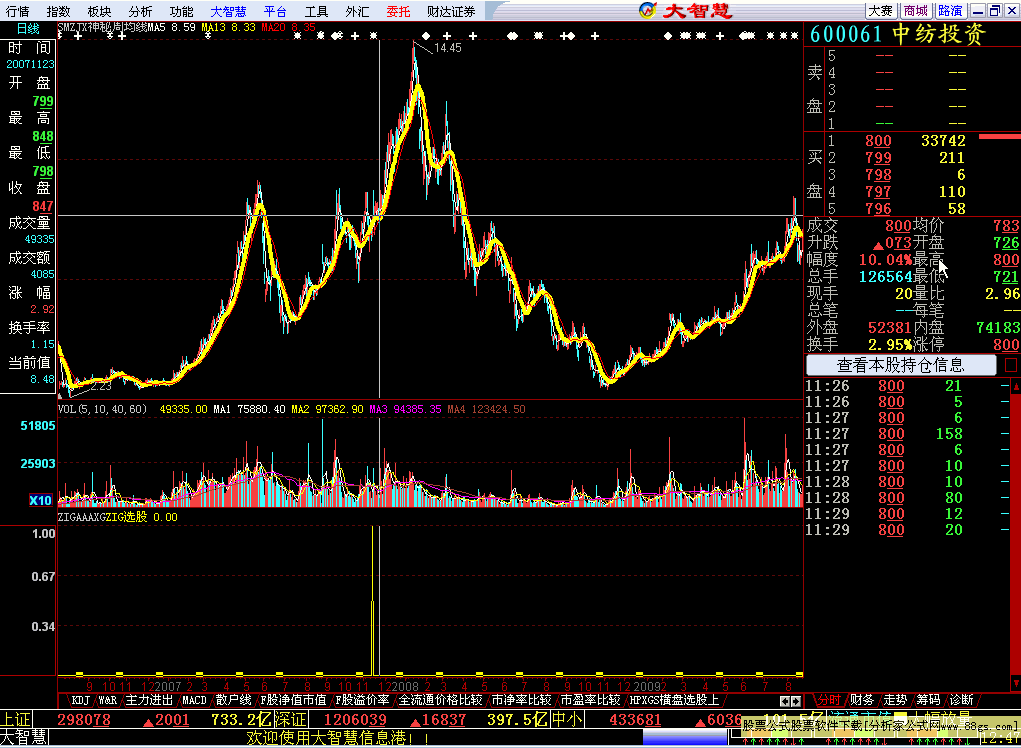Switch to the 主力进出 indicator tab

coord(149,700)
